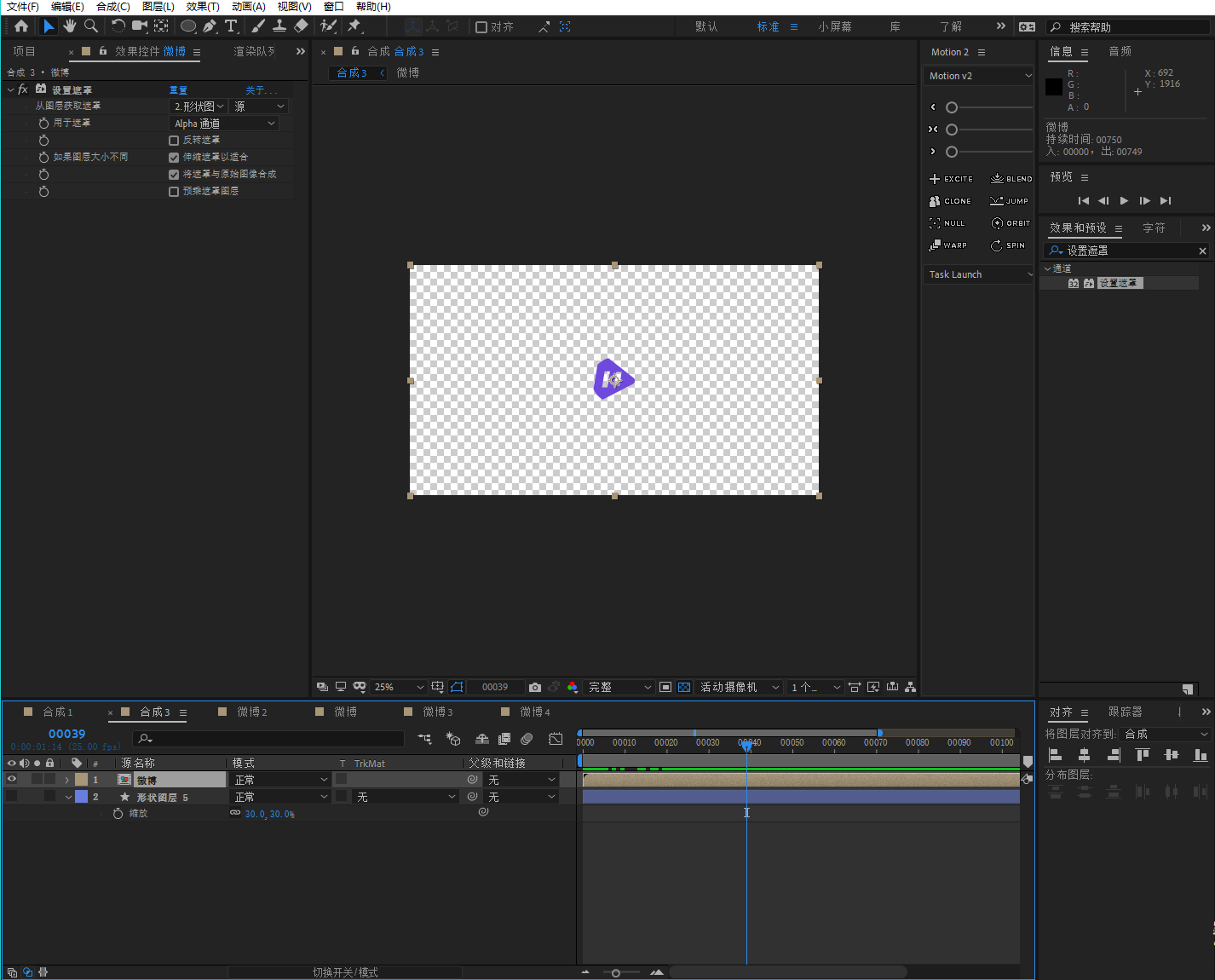The image size is (1215, 980).
Task: Click the Motion 2 CLONE tool
Action: (950, 201)
